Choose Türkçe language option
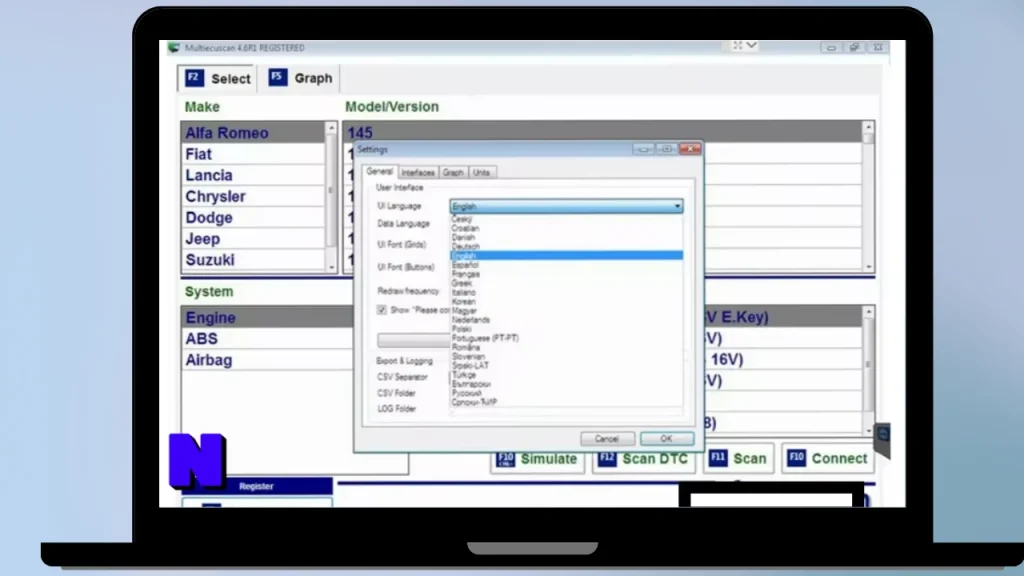The height and width of the screenshot is (576, 1024). pos(566,375)
